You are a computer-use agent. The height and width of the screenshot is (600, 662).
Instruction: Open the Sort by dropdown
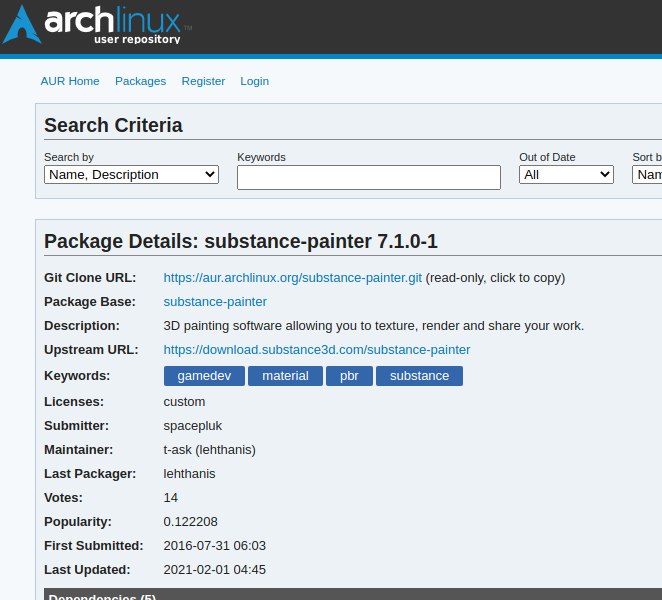647,175
